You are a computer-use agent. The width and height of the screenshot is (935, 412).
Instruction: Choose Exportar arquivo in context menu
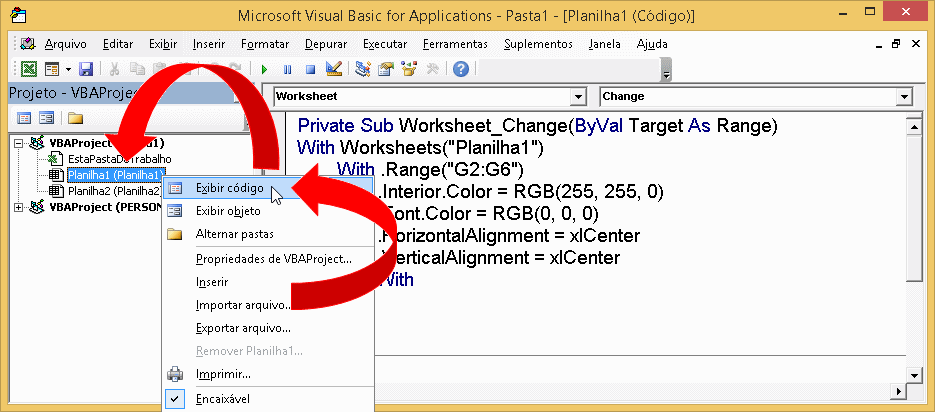(x=268, y=329)
